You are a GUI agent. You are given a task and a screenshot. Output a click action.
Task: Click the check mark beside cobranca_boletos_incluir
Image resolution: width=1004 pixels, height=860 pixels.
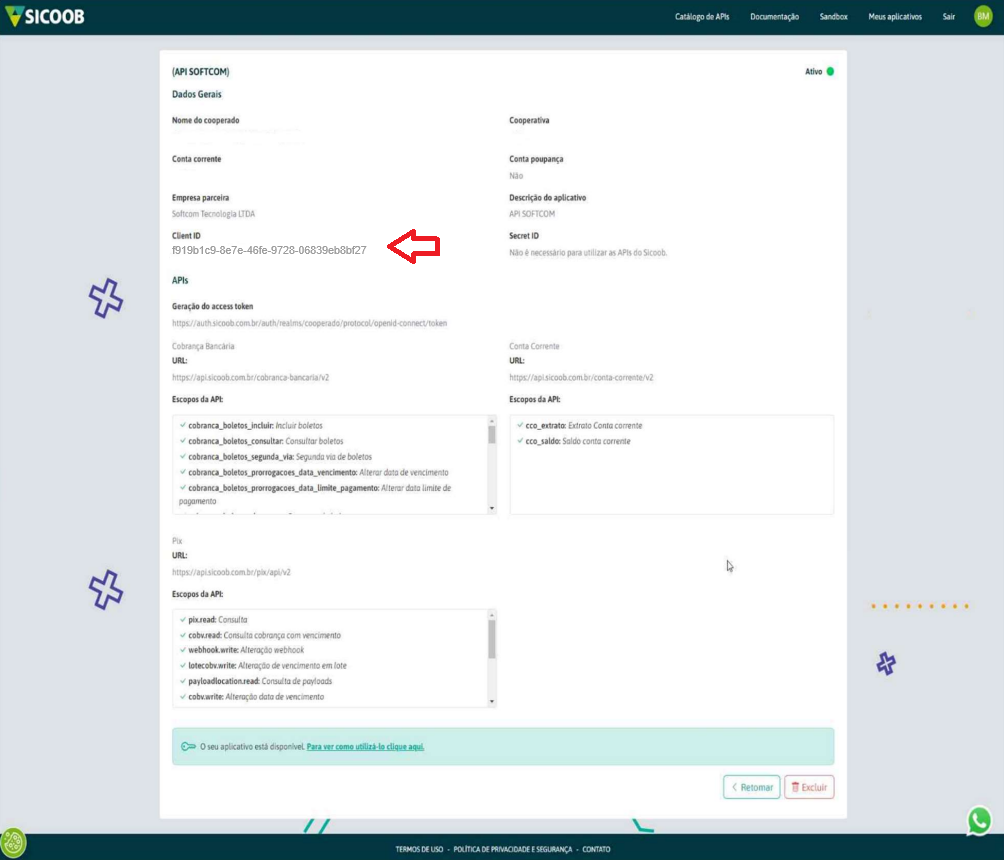tap(182, 425)
